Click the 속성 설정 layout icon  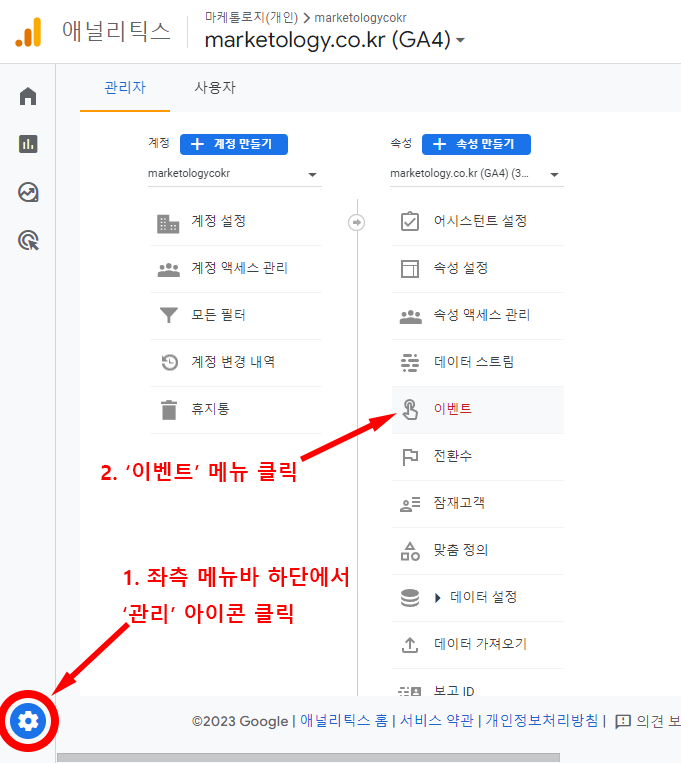click(410, 269)
